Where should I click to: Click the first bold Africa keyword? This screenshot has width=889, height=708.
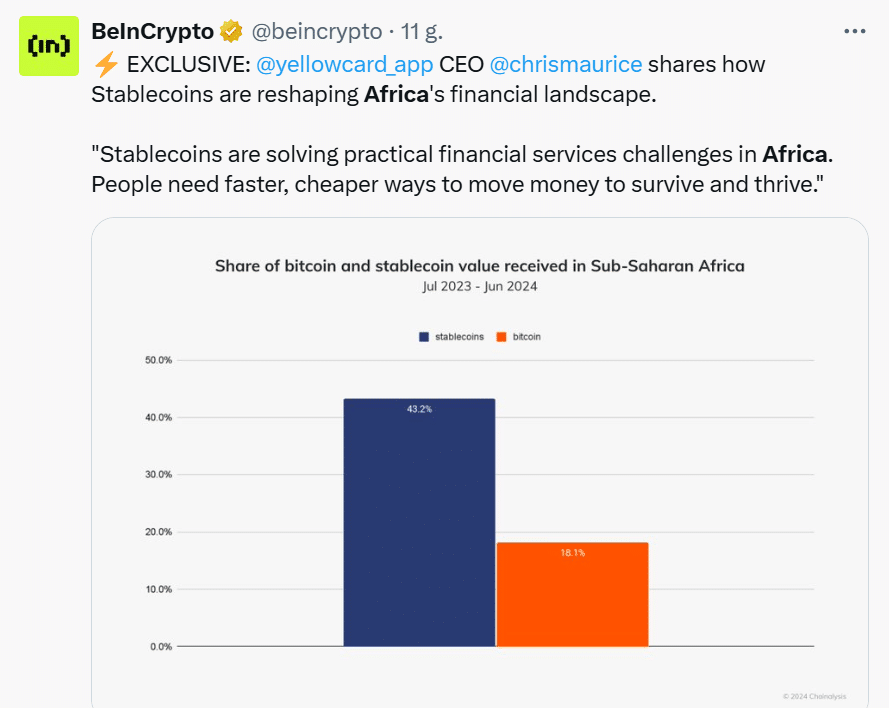pos(396,95)
